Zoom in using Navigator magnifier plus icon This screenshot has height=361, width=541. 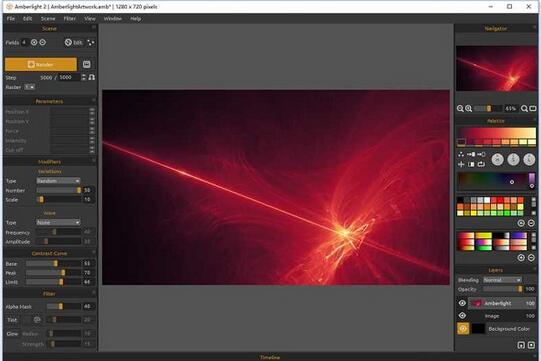468,109
